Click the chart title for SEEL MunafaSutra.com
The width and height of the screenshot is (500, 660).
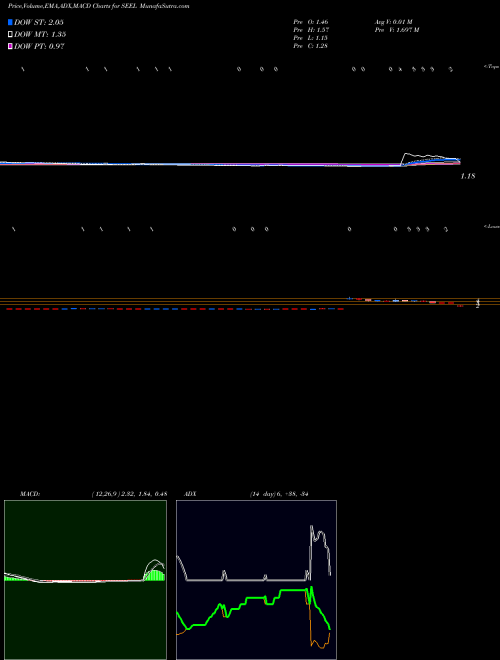[x=98, y=6]
